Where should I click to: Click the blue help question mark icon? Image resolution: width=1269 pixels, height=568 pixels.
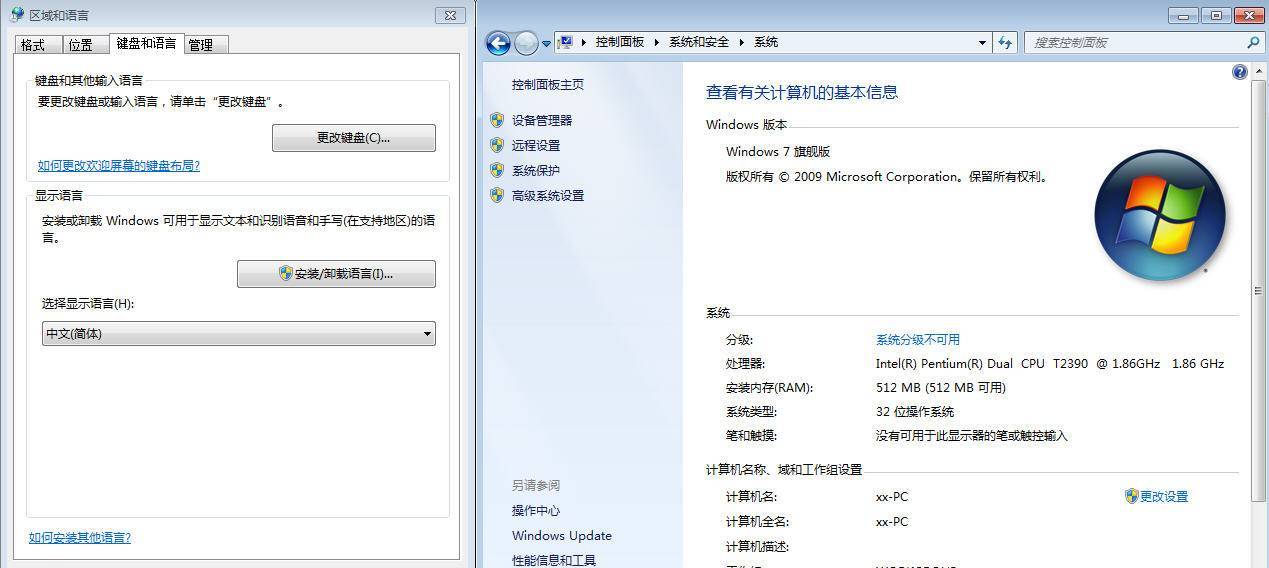click(x=1240, y=71)
